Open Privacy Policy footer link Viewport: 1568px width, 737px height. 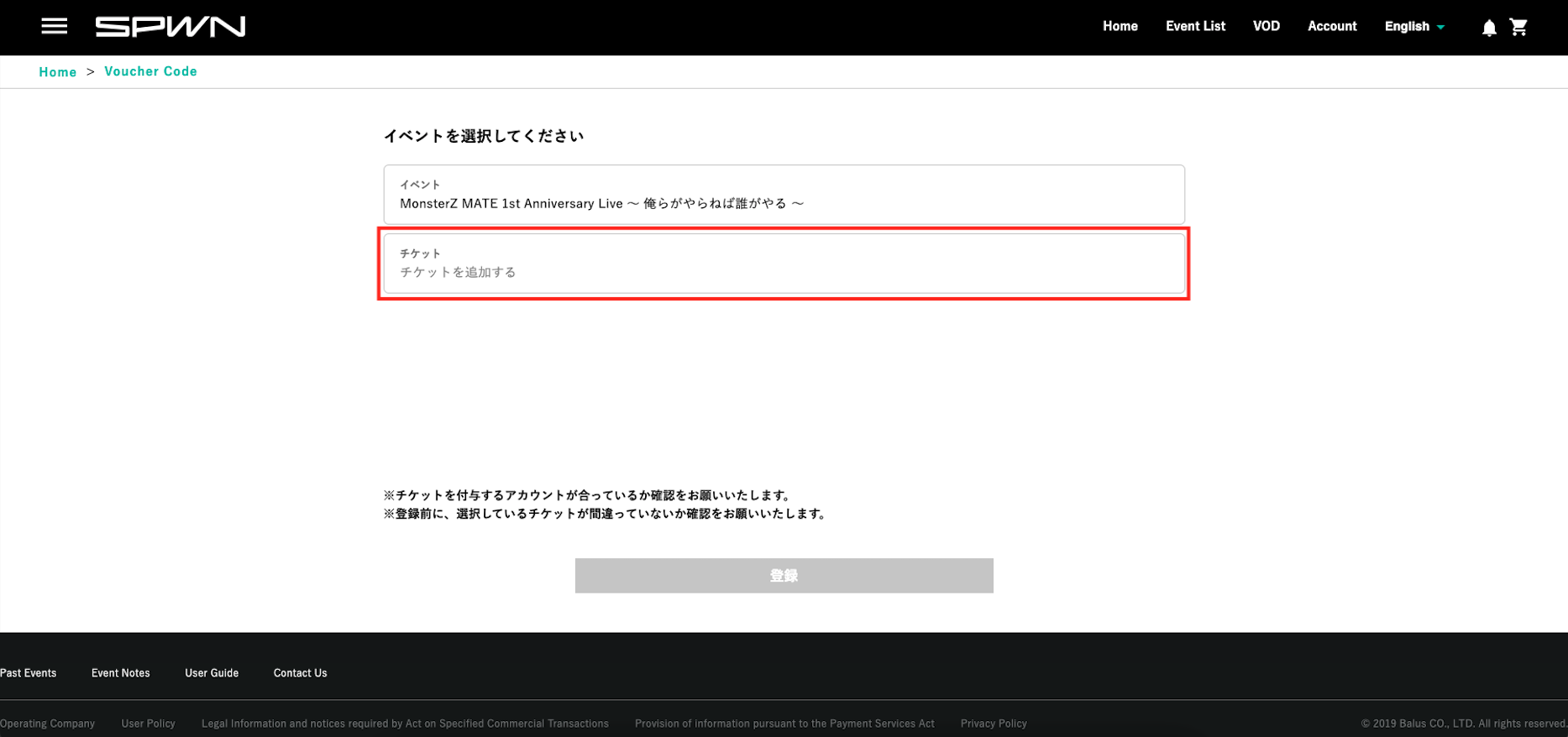(x=994, y=724)
